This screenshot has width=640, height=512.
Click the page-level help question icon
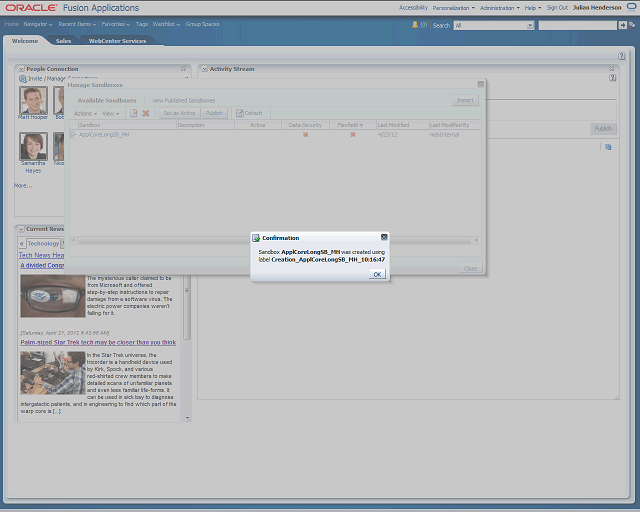(x=621, y=56)
